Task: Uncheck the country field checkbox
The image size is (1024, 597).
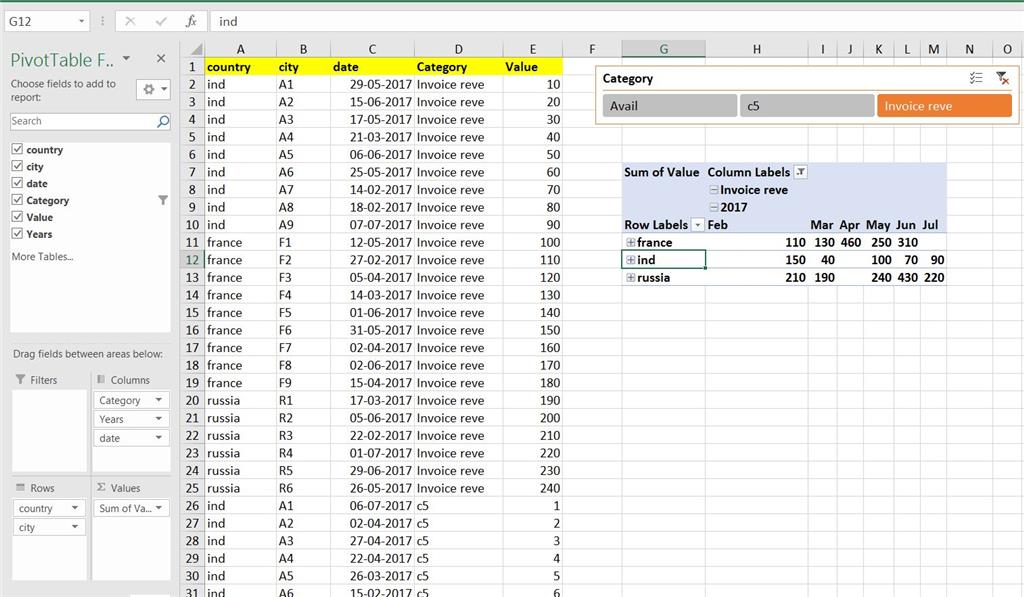Action: (x=18, y=149)
